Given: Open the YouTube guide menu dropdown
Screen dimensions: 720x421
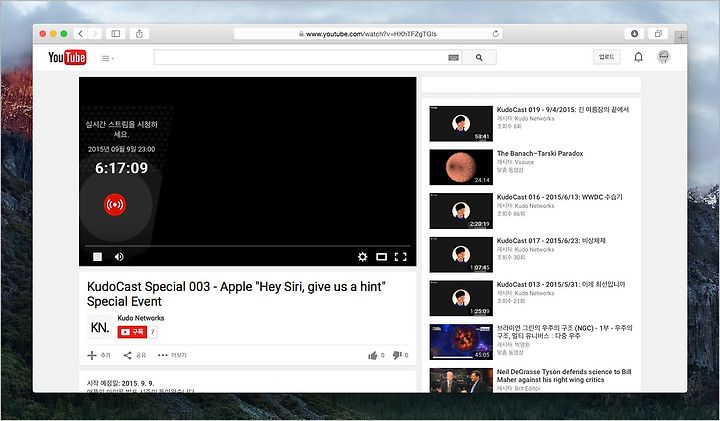Looking at the screenshot, I should click(107, 58).
